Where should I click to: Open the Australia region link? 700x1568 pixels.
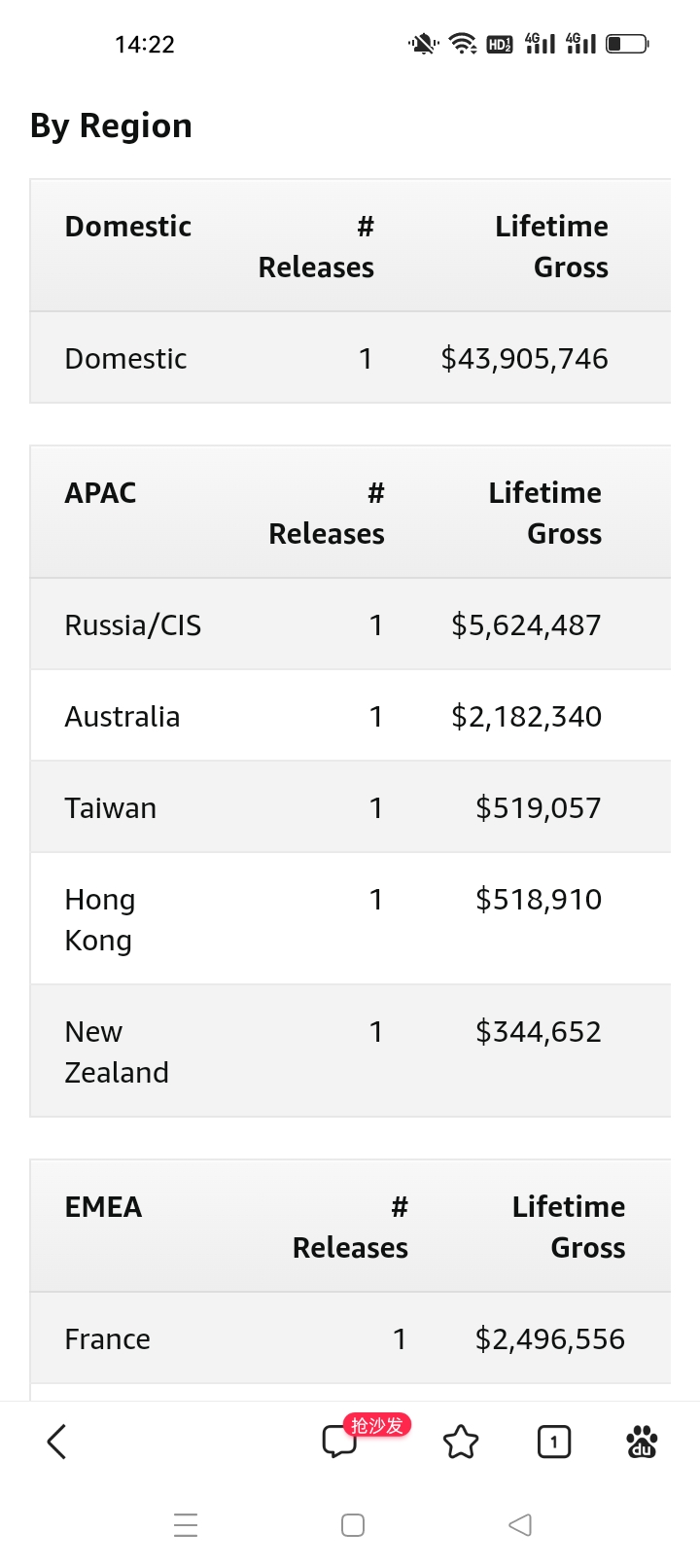point(122,716)
